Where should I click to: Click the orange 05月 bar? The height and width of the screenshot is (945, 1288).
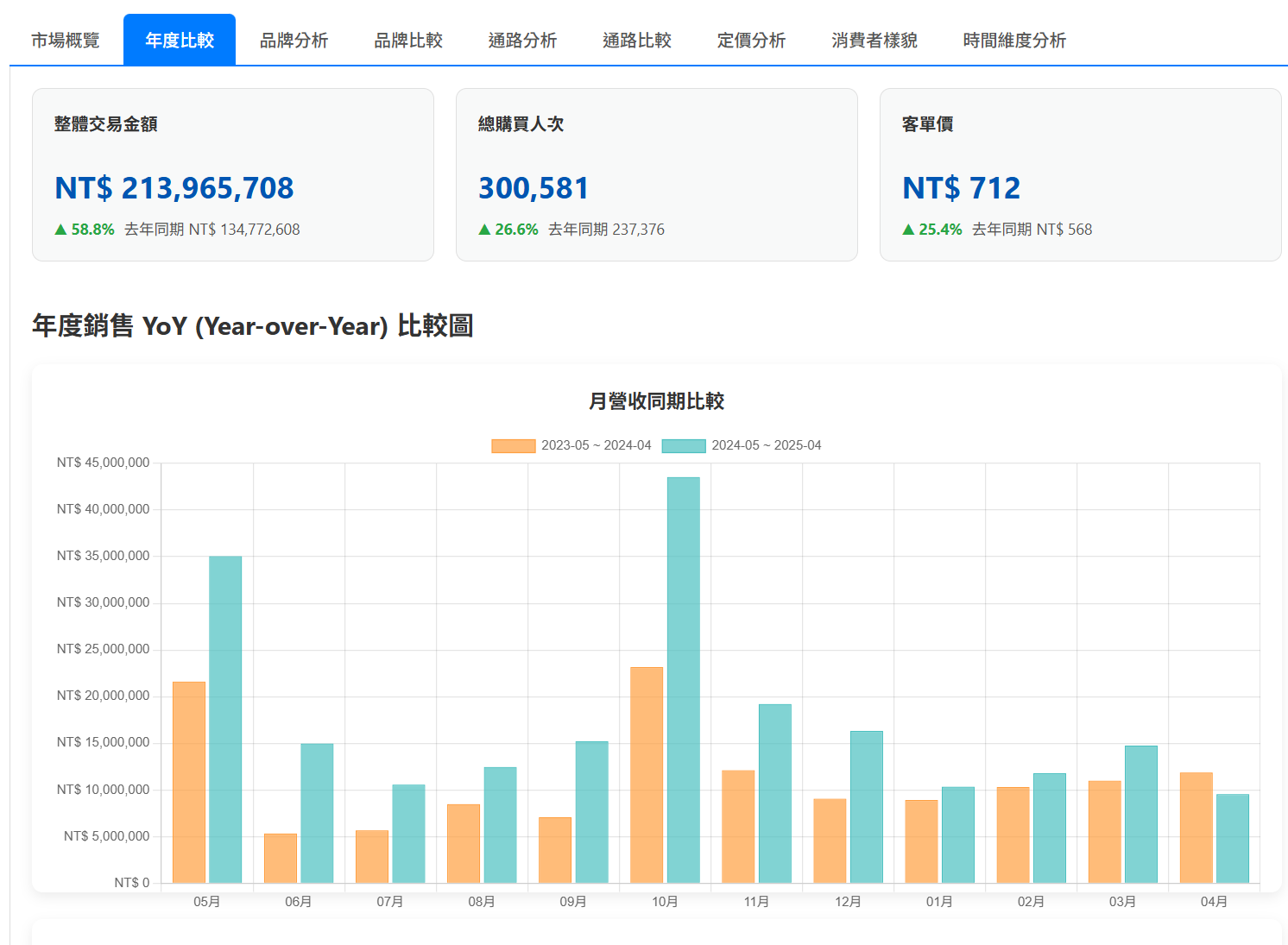[189, 783]
